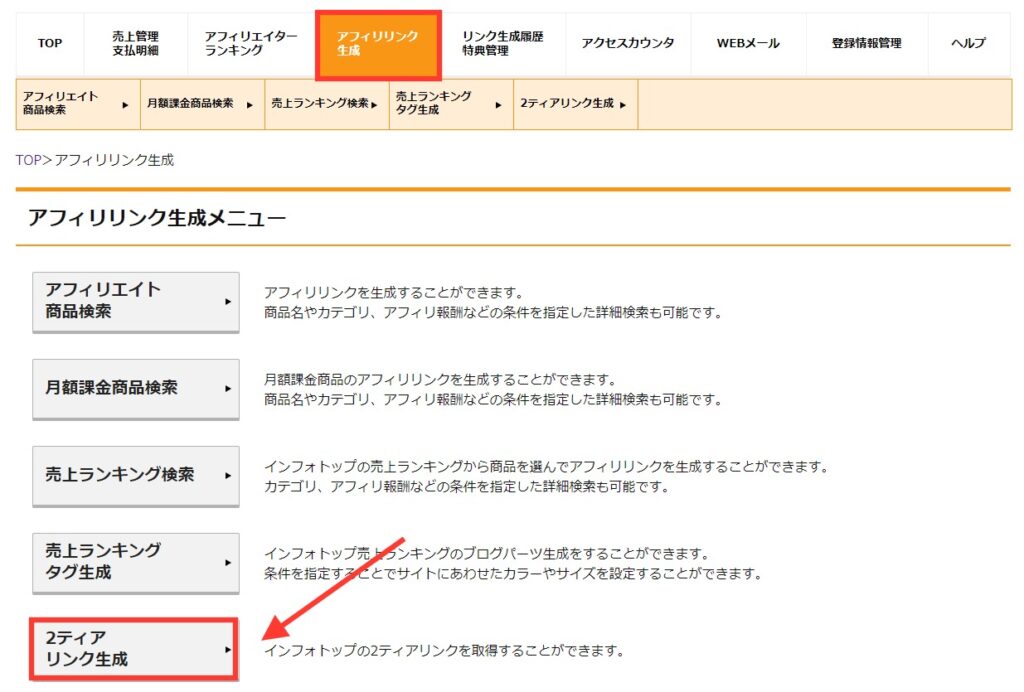Click 月額課金商品検索 in the orange submenu
Viewport: 1024px width, 692px height.
(x=201, y=104)
